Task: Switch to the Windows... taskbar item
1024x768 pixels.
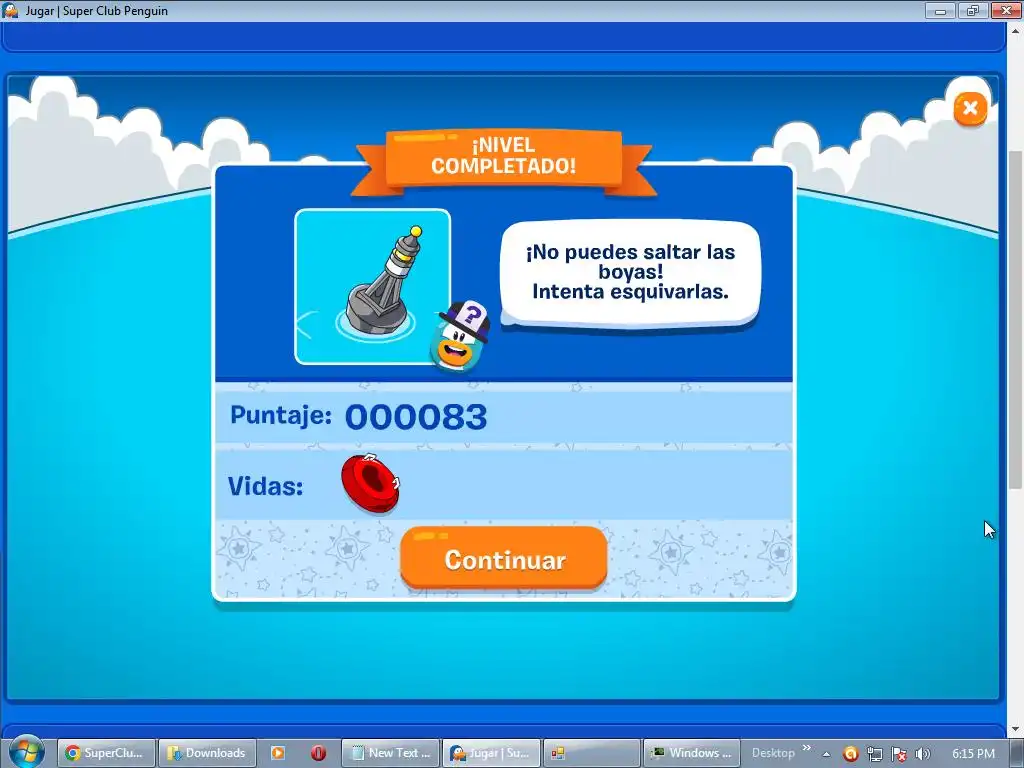Action: [692, 753]
